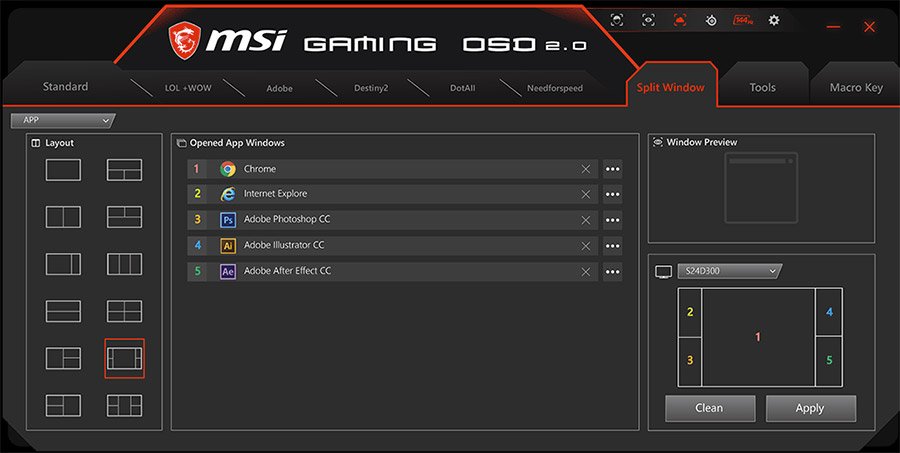Select zone 4 in monitor layout preview
This screenshot has width=900, height=453.
[x=829, y=312]
